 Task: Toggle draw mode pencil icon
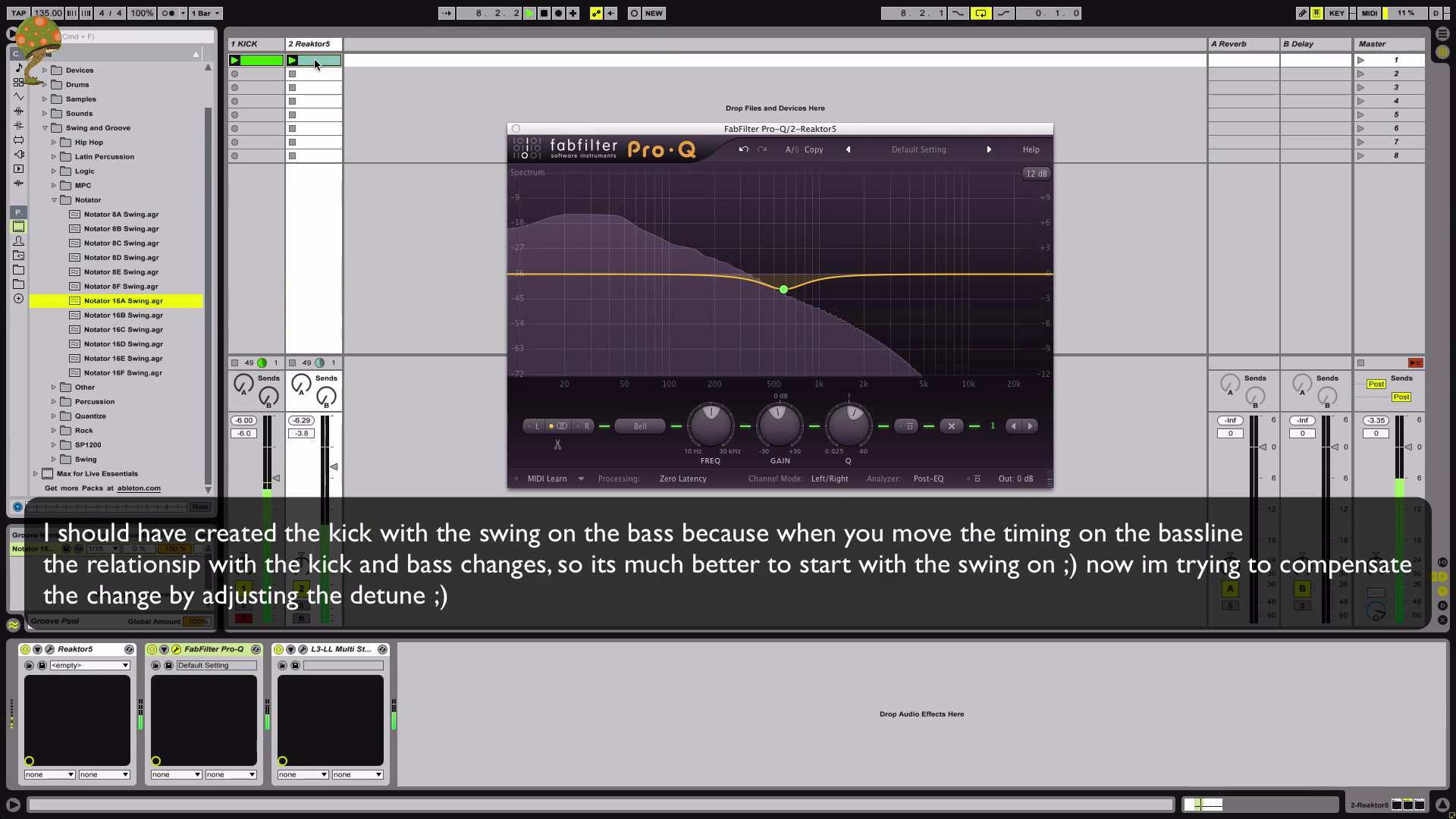(1302, 13)
